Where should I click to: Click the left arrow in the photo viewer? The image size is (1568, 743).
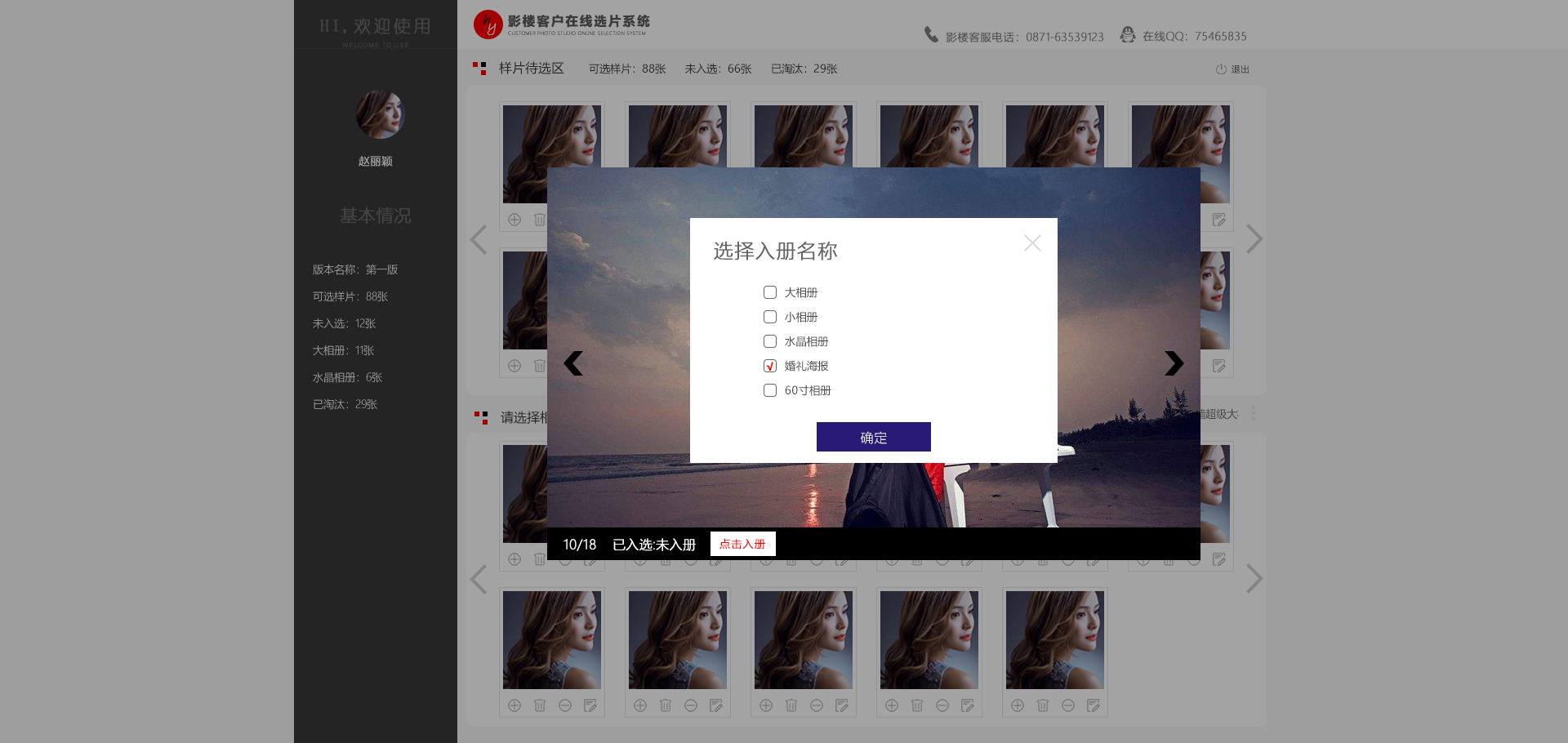coord(573,363)
